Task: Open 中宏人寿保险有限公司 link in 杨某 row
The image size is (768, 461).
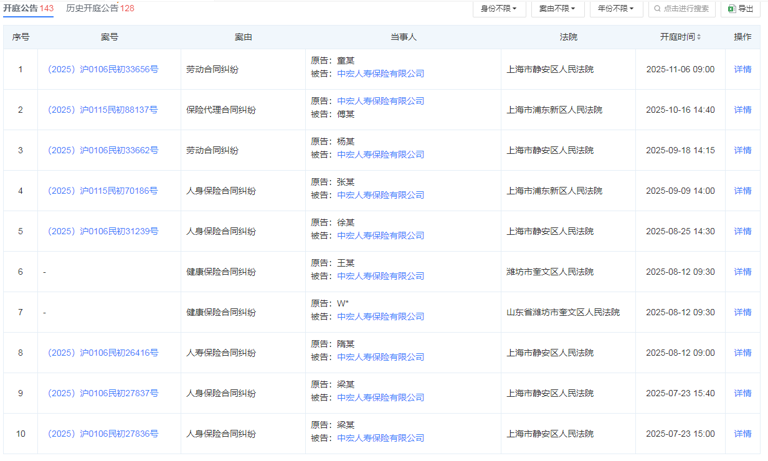Action: [x=381, y=154]
